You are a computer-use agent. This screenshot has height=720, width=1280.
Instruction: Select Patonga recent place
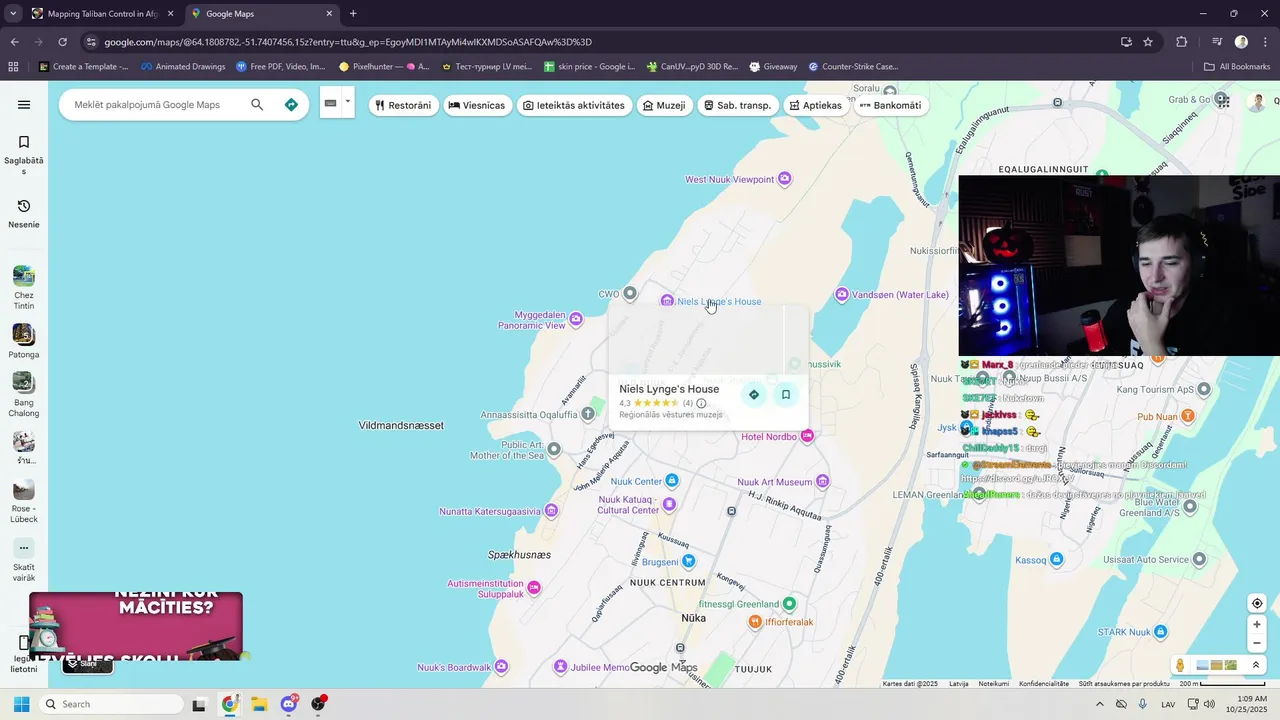point(24,342)
